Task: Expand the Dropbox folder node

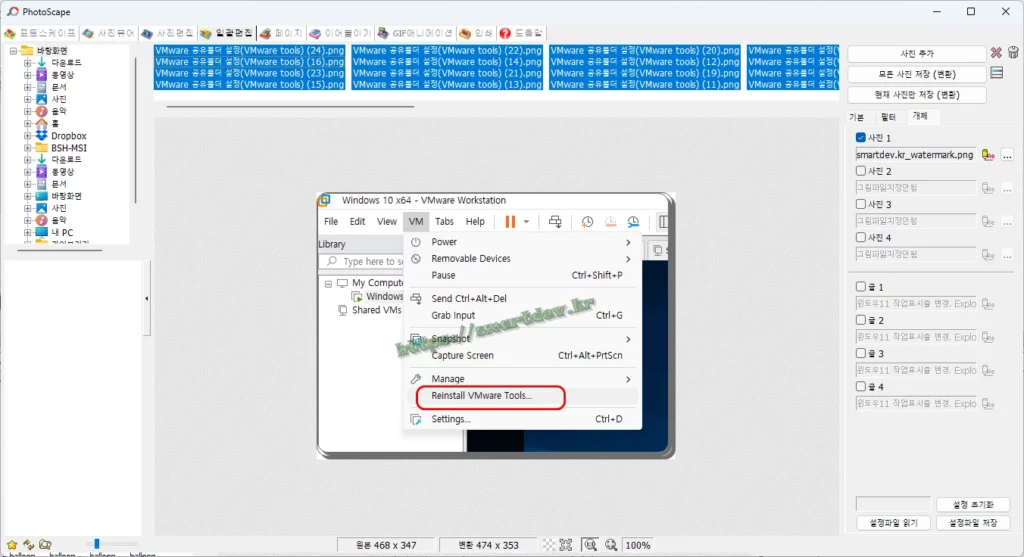Action: pyautogui.click(x=27, y=136)
